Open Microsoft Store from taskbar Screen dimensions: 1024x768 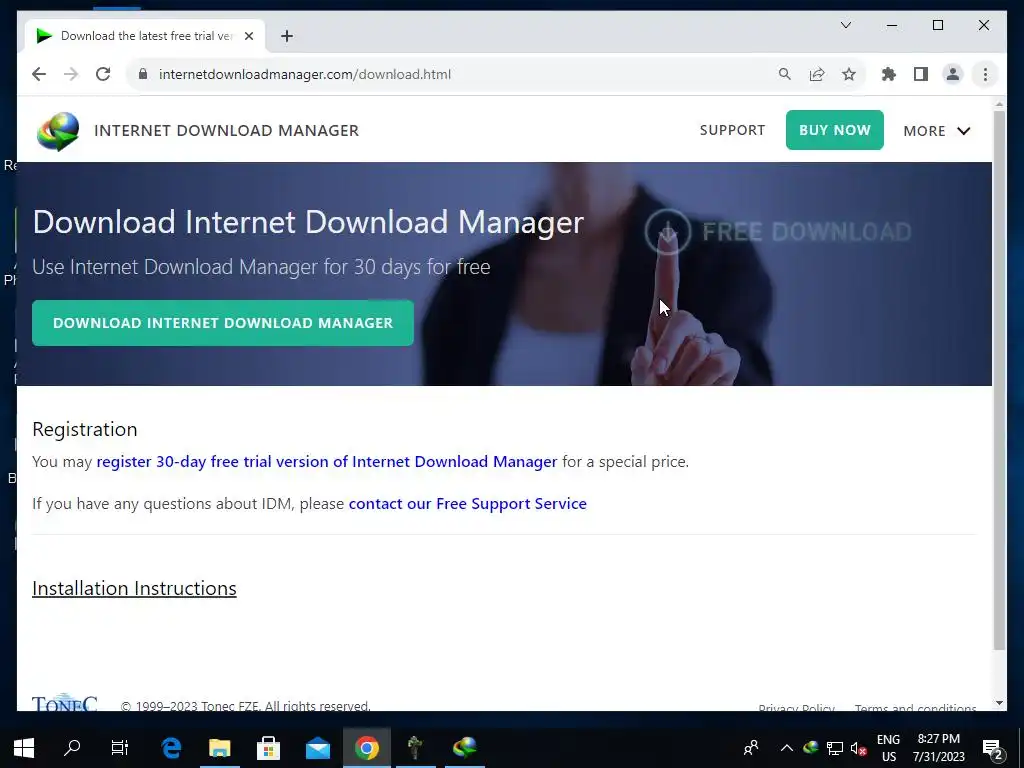click(x=268, y=748)
